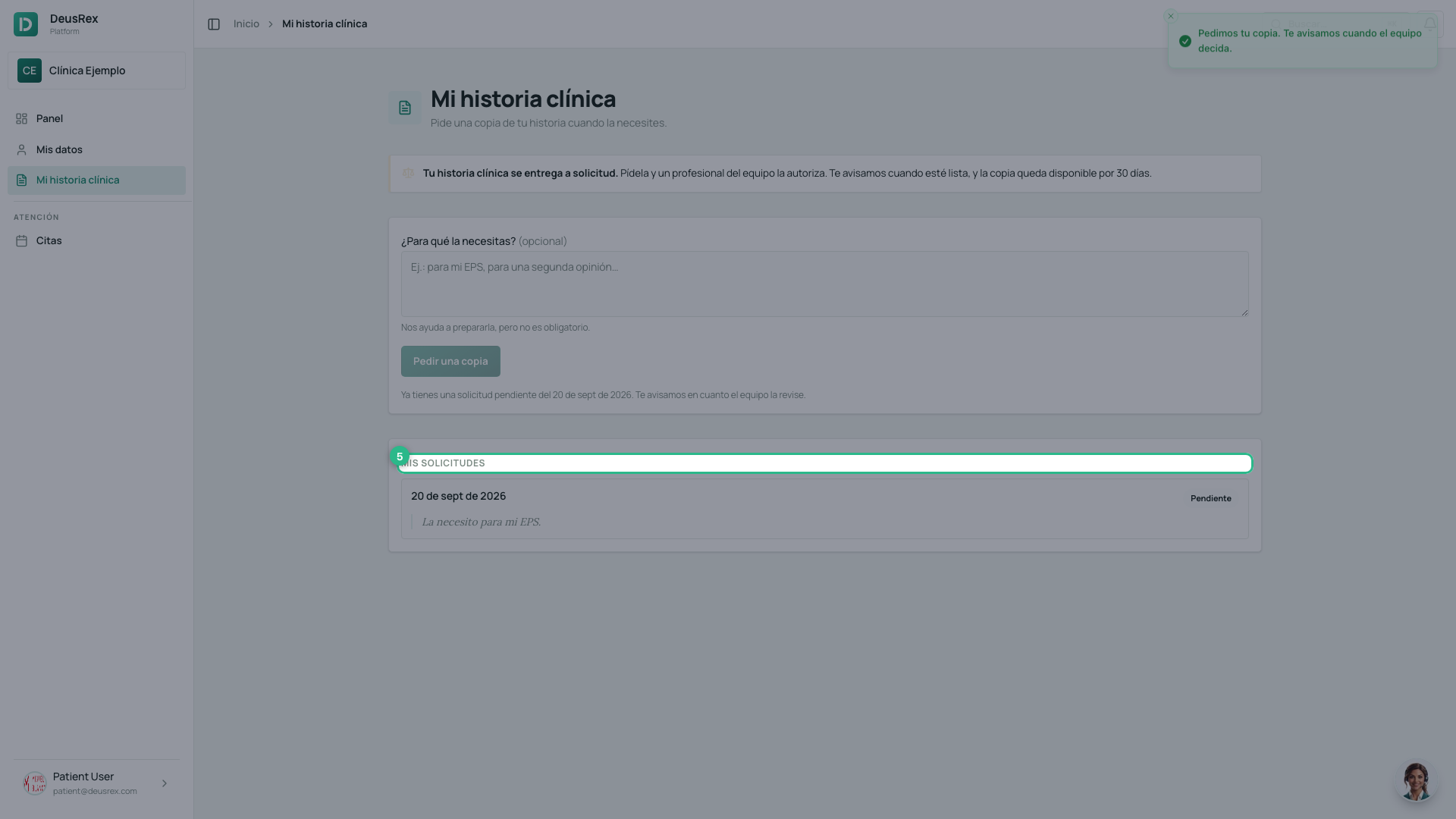Select Mi historia clínica sidebar item

[96, 180]
